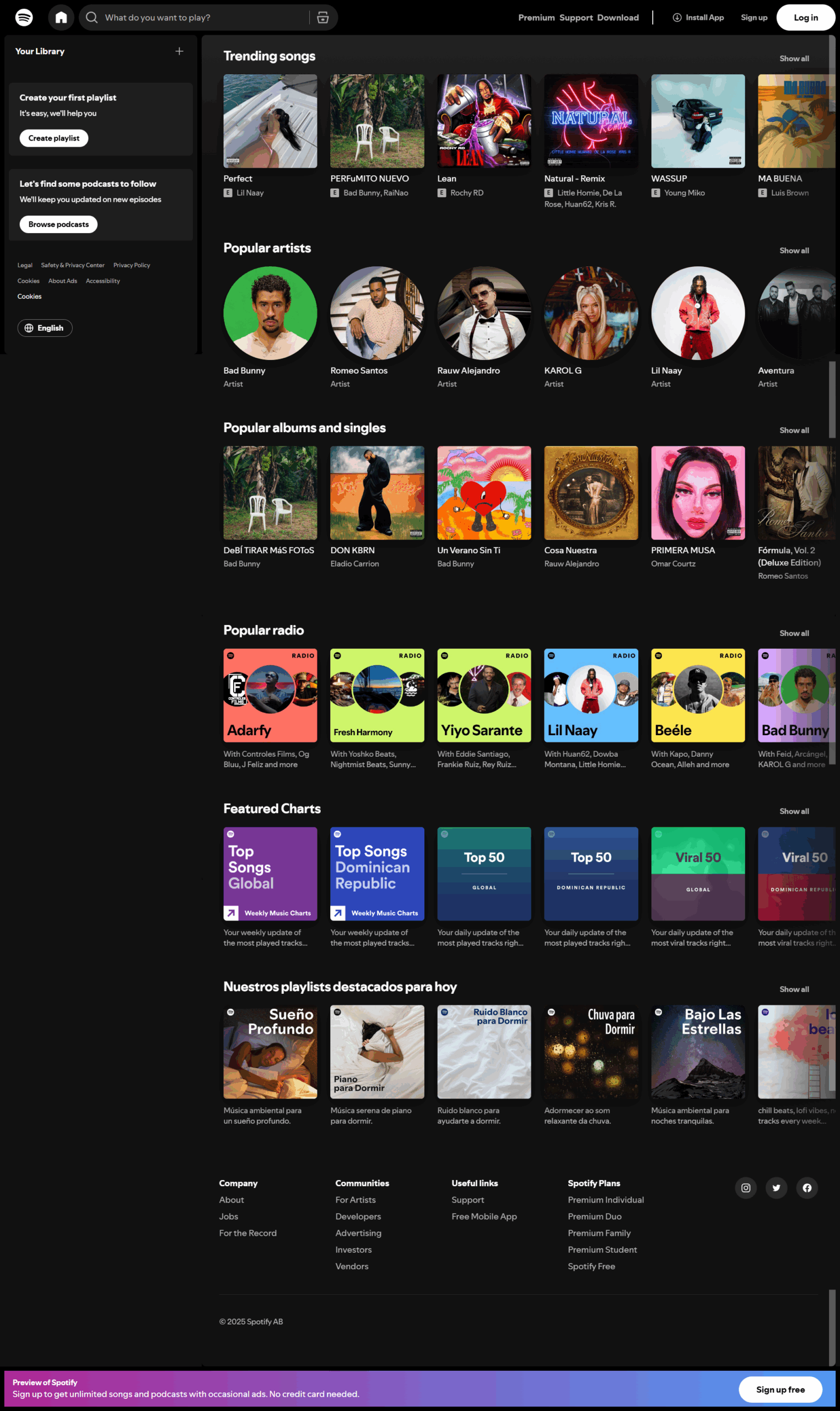Screen dimensions: 840x1411
Task: Open Spotify's Instagram icon
Action: pos(745,1187)
